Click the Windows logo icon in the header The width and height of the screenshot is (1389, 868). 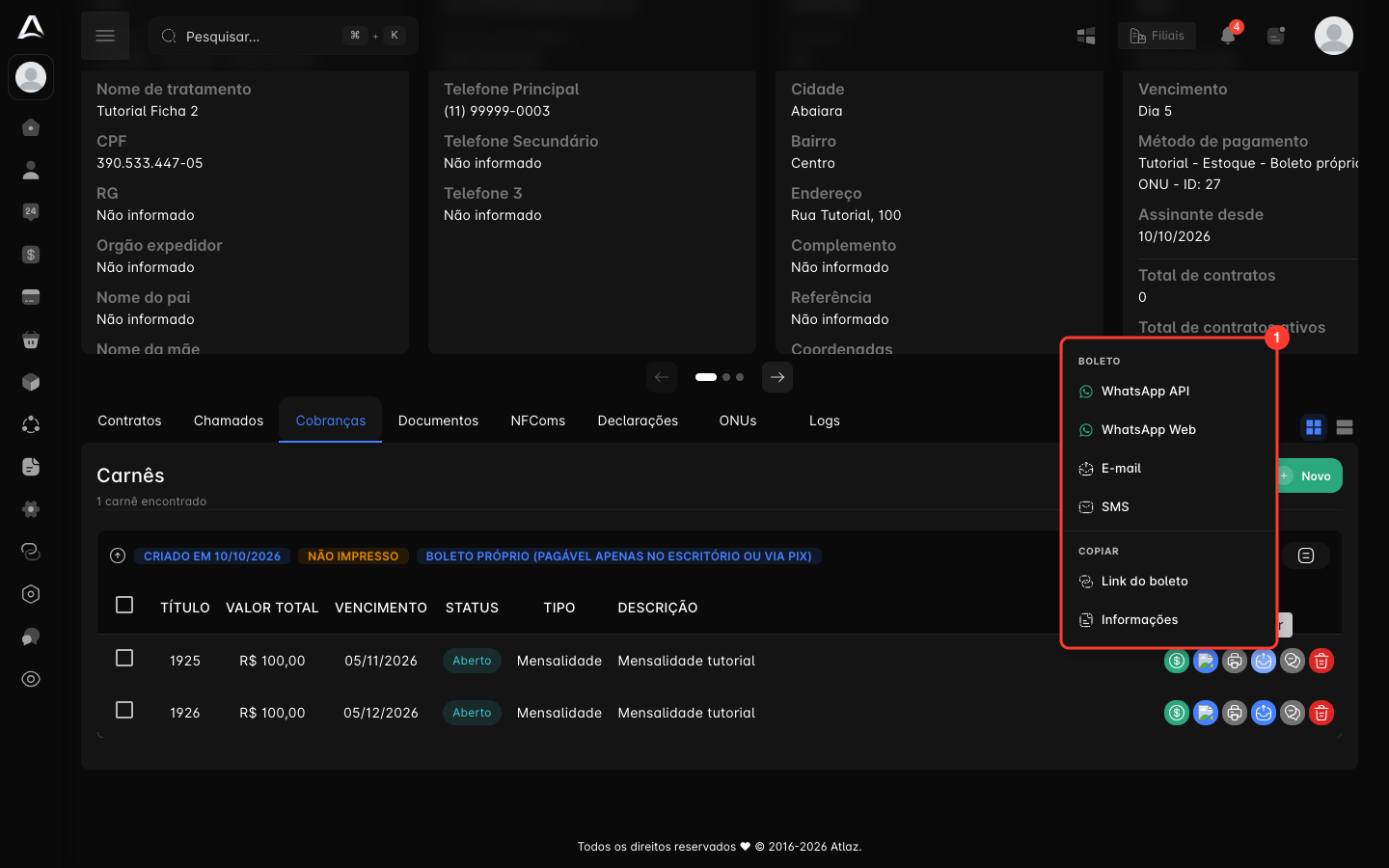pos(1086,36)
